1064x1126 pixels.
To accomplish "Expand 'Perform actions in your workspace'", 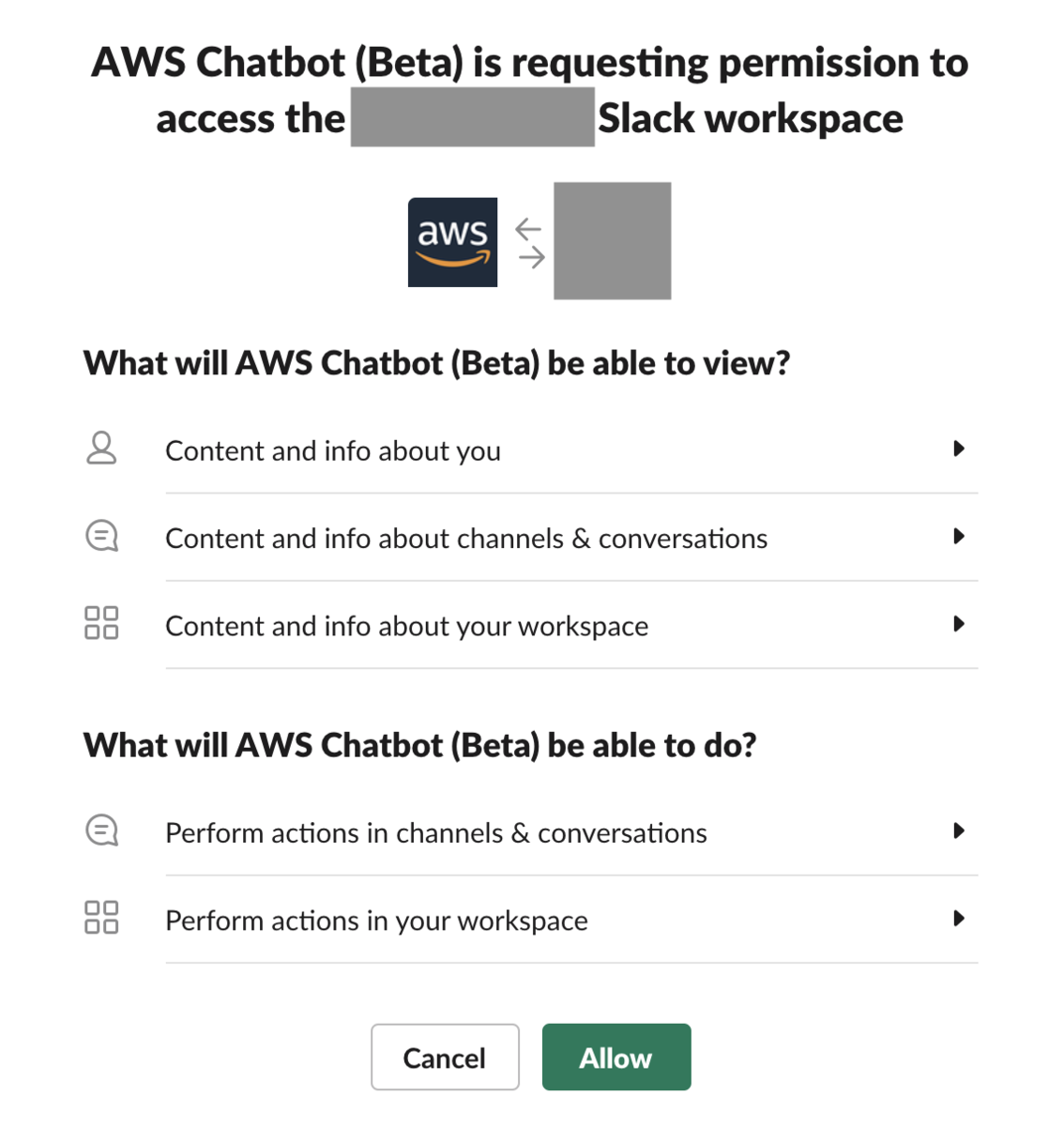I will click(959, 919).
